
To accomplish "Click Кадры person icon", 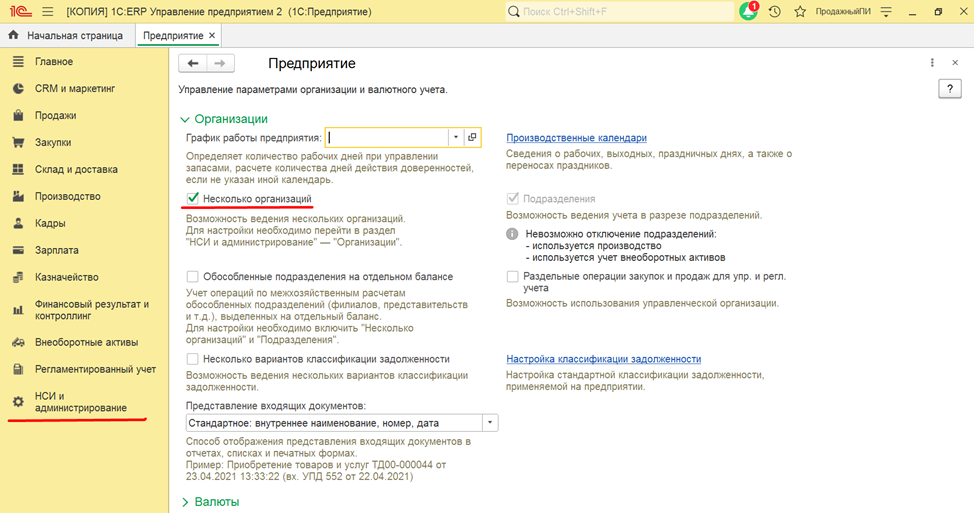I will click(x=18, y=223).
